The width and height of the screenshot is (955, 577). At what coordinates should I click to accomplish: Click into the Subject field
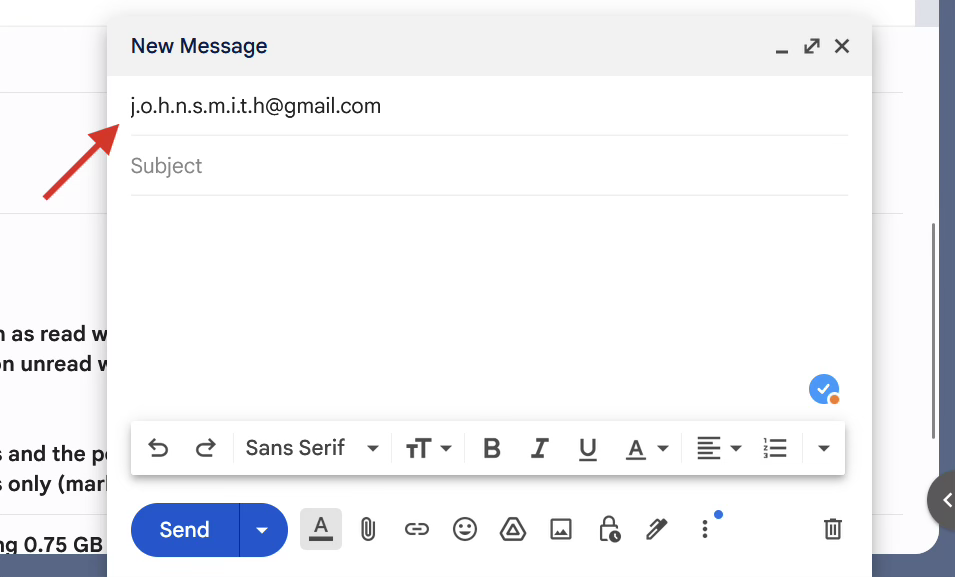coord(488,166)
